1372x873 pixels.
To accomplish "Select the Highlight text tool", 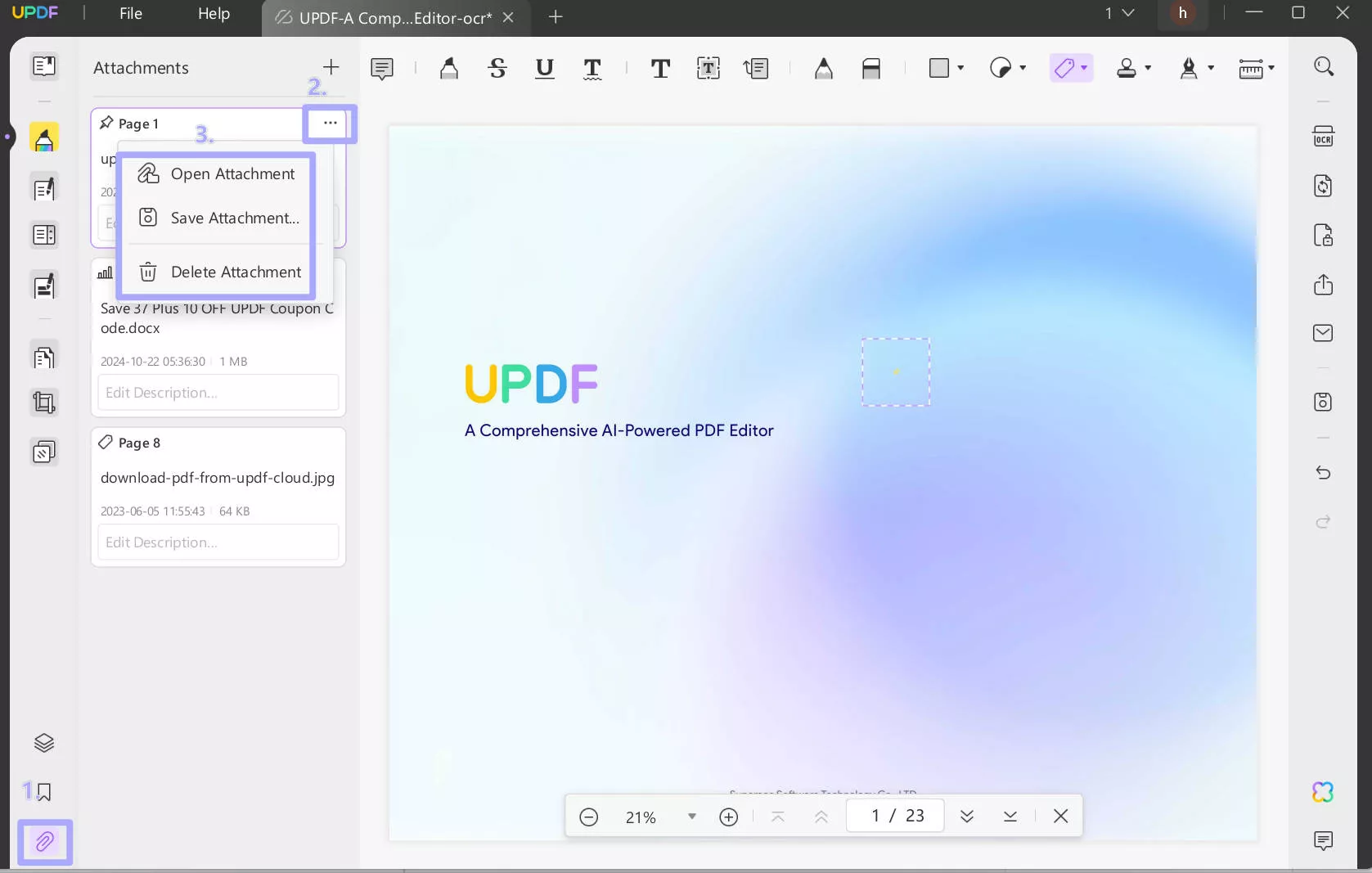I will 449,68.
